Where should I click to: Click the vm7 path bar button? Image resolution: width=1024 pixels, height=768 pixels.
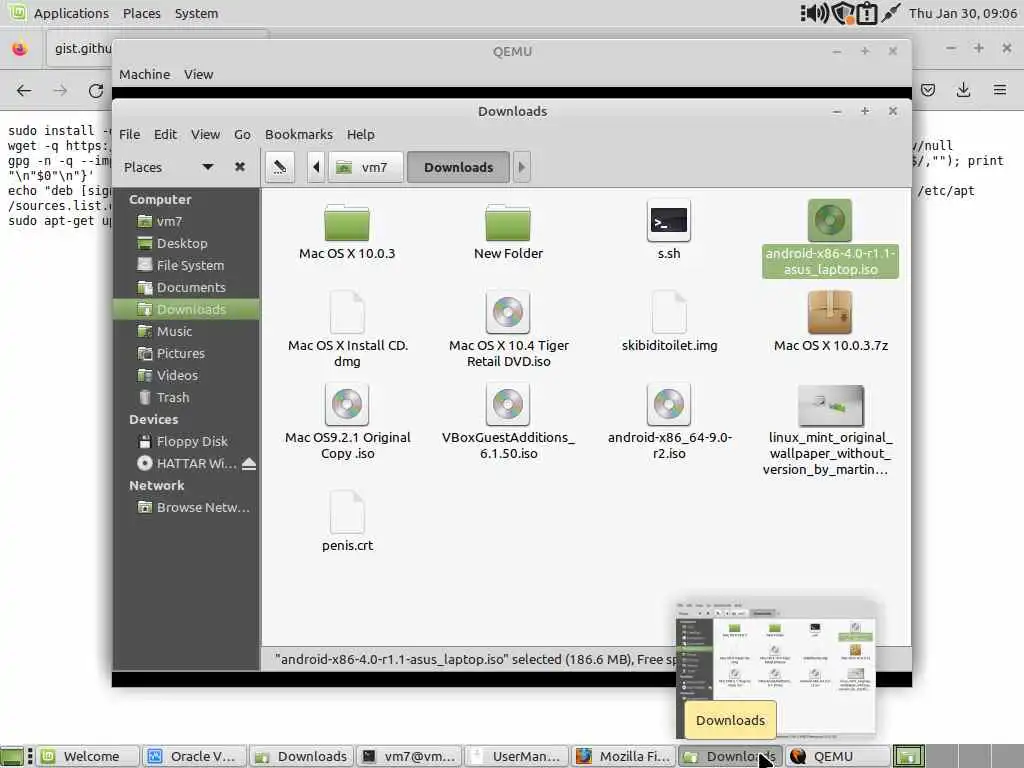(365, 167)
